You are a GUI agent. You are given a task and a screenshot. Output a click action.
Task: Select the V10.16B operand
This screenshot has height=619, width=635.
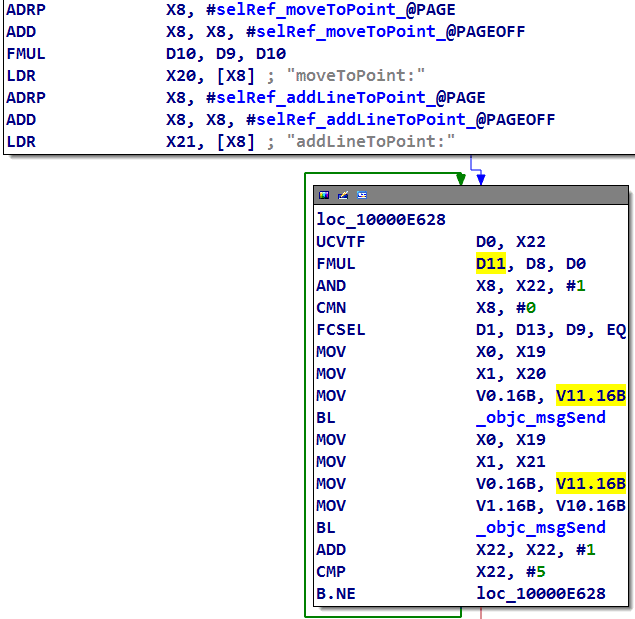590,505
